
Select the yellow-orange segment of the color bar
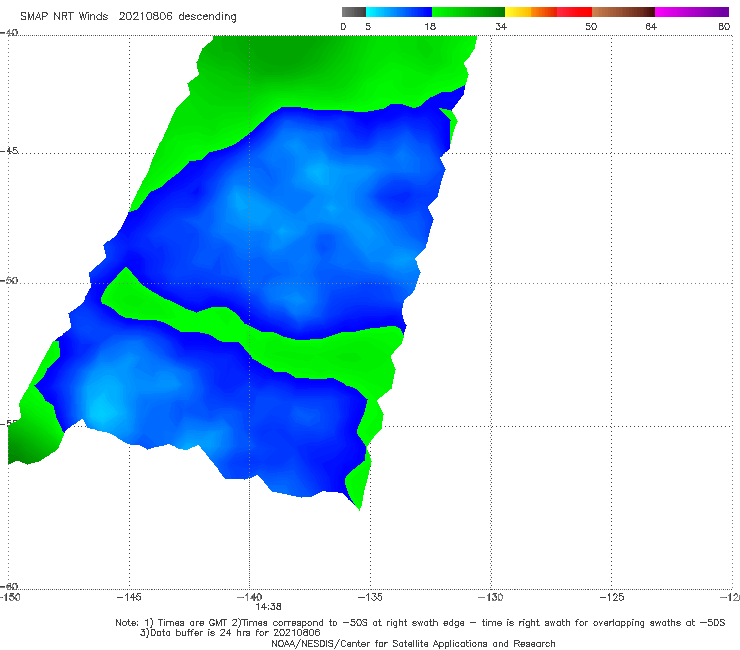pyautogui.click(x=531, y=12)
